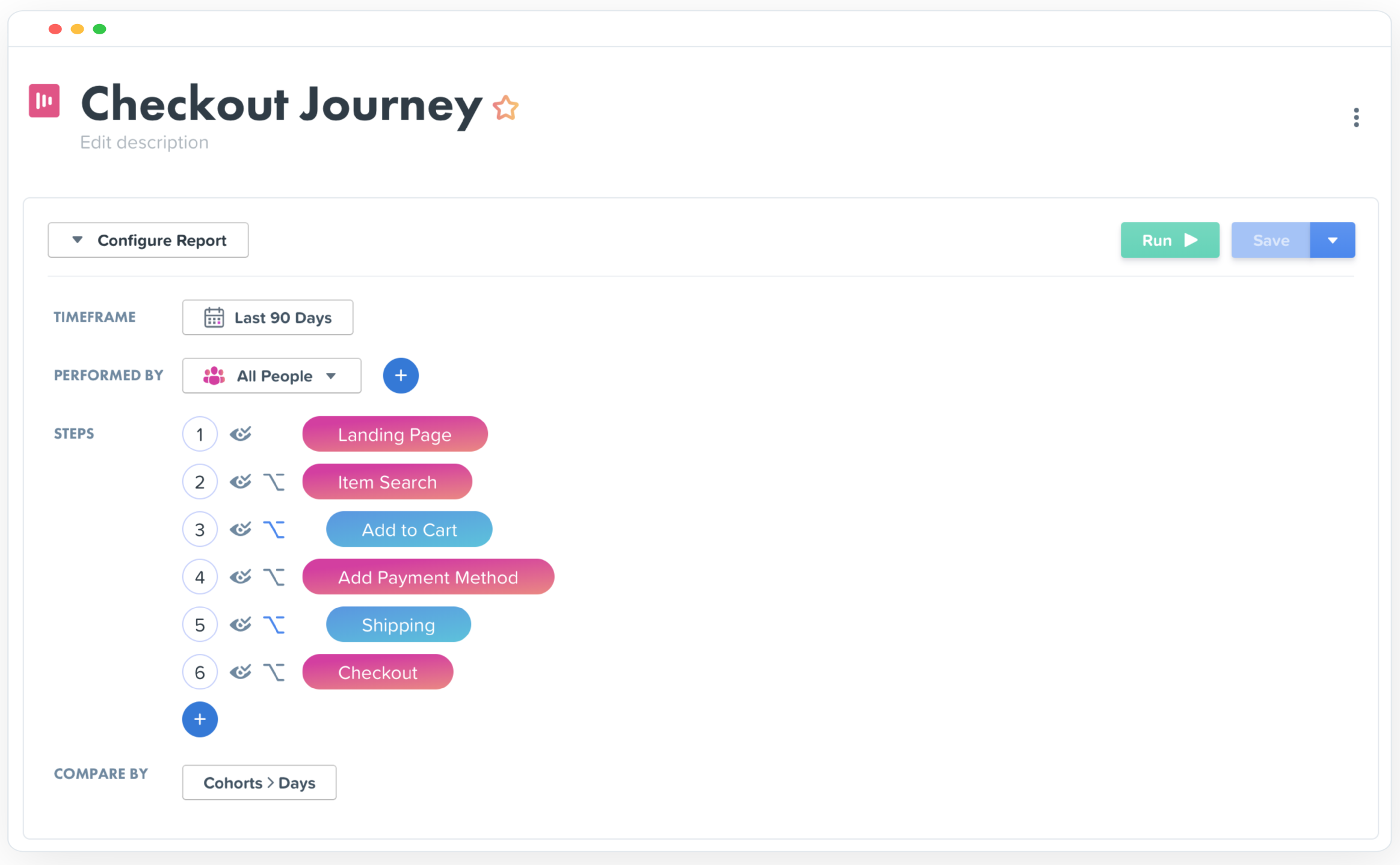The height and width of the screenshot is (865, 1400).
Task: Click the pink report type icon
Action: (x=45, y=101)
